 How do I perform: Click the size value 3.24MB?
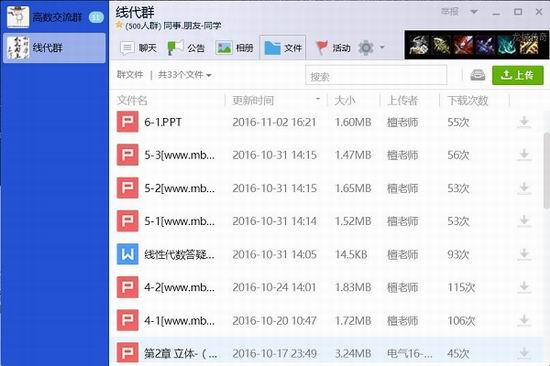tap(353, 353)
